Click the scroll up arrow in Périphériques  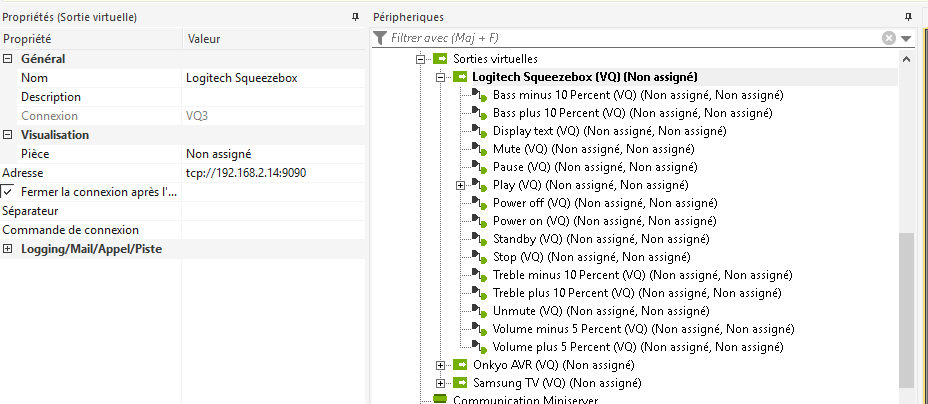tap(906, 59)
